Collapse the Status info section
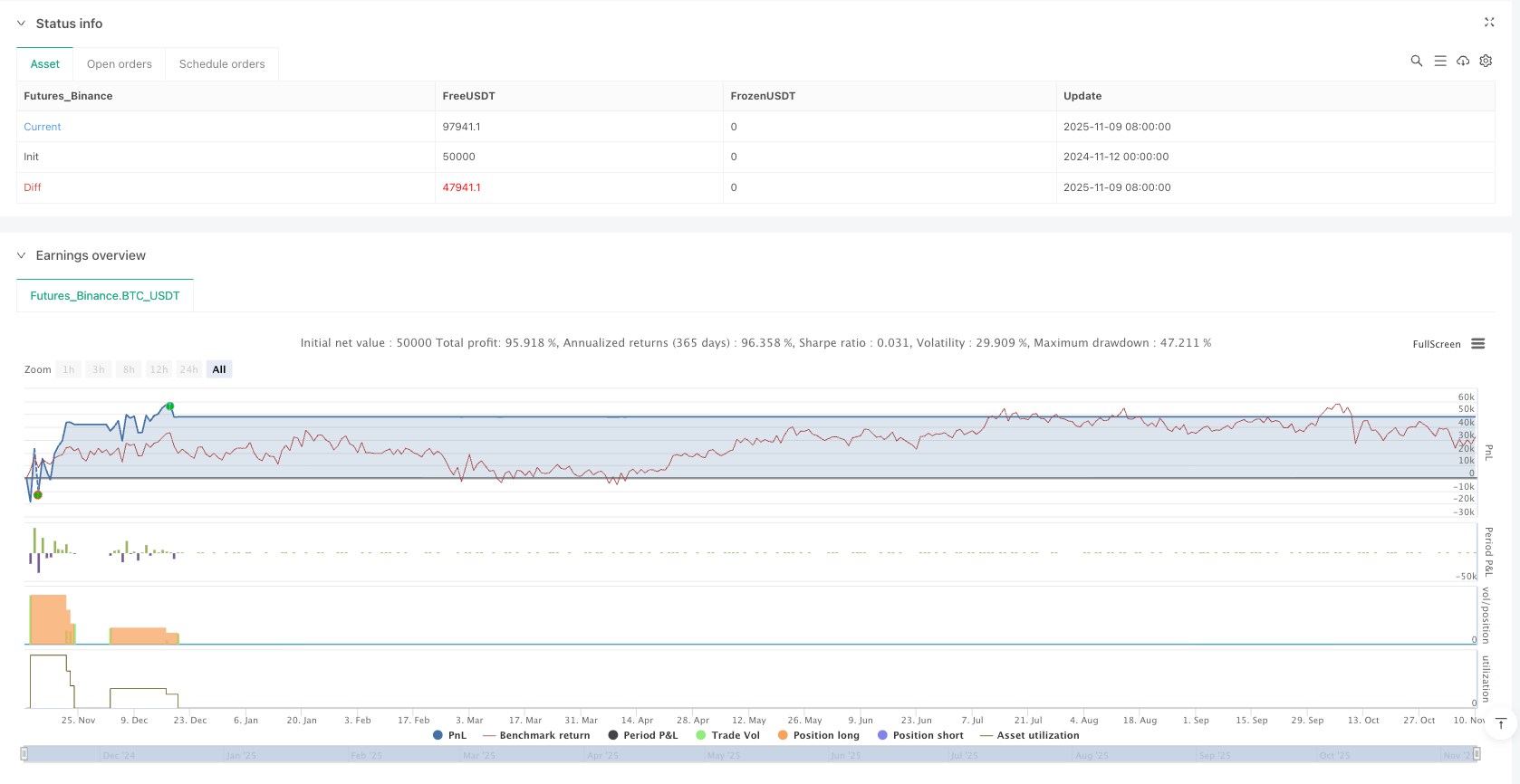This screenshot has width=1520, height=784. click(22, 24)
